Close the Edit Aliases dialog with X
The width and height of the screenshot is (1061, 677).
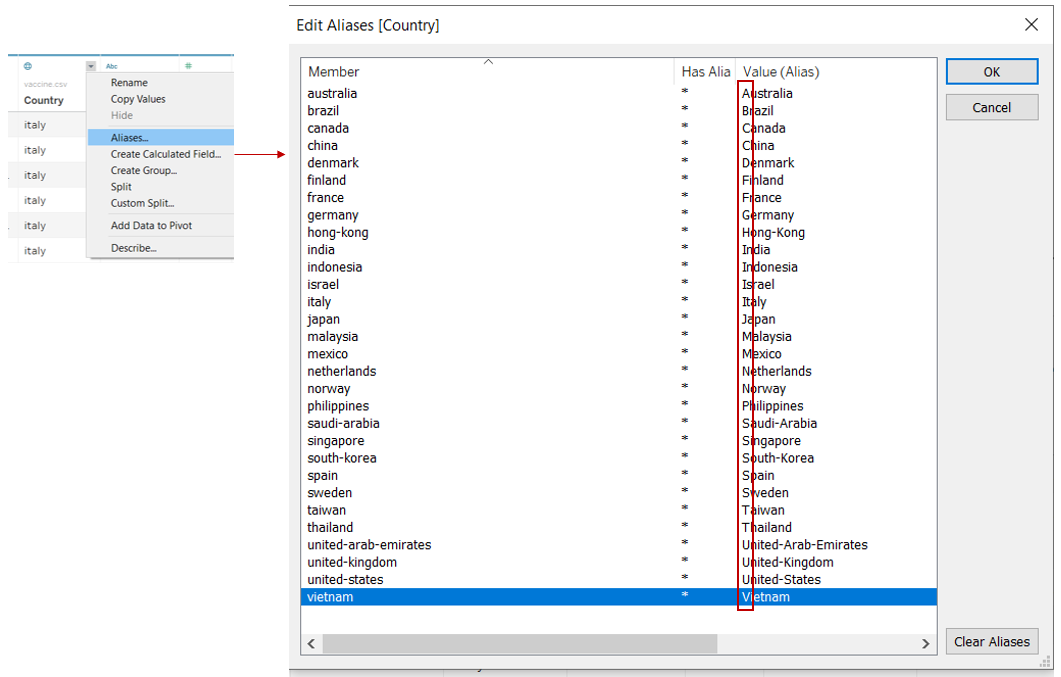[1031, 25]
